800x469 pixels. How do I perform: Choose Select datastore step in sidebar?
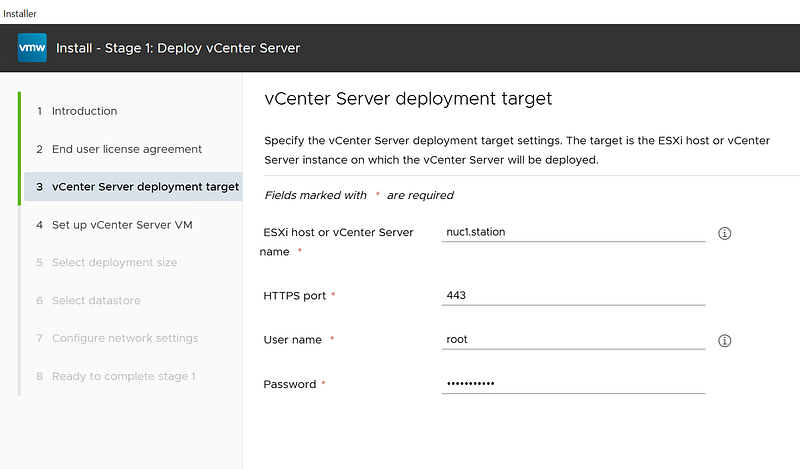[x=96, y=300]
